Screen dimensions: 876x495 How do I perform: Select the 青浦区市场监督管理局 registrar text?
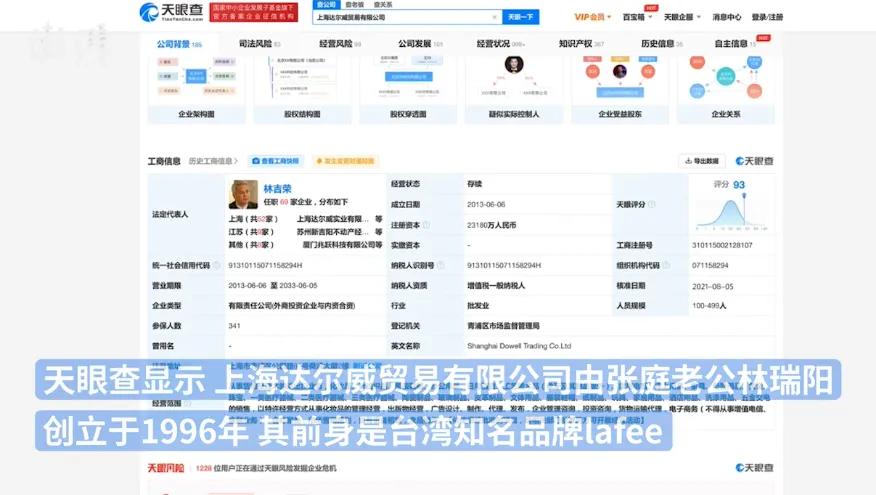click(503, 326)
